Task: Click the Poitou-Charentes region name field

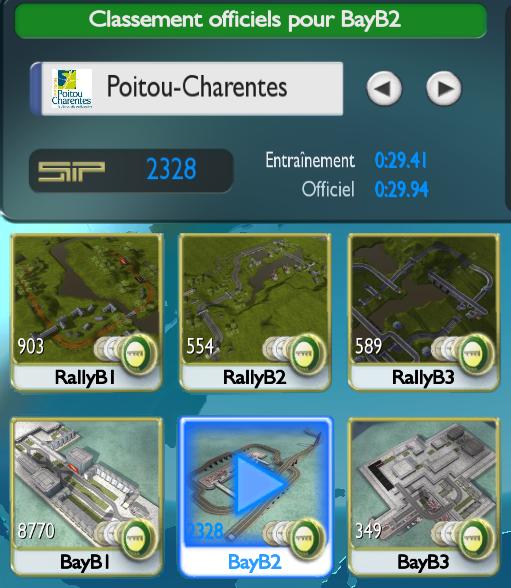Action: [186, 89]
